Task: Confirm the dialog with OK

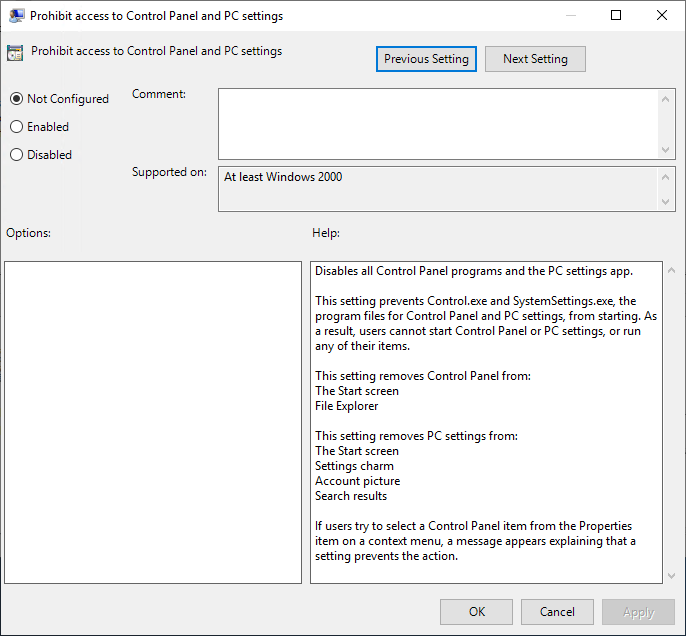Action: pyautogui.click(x=477, y=612)
